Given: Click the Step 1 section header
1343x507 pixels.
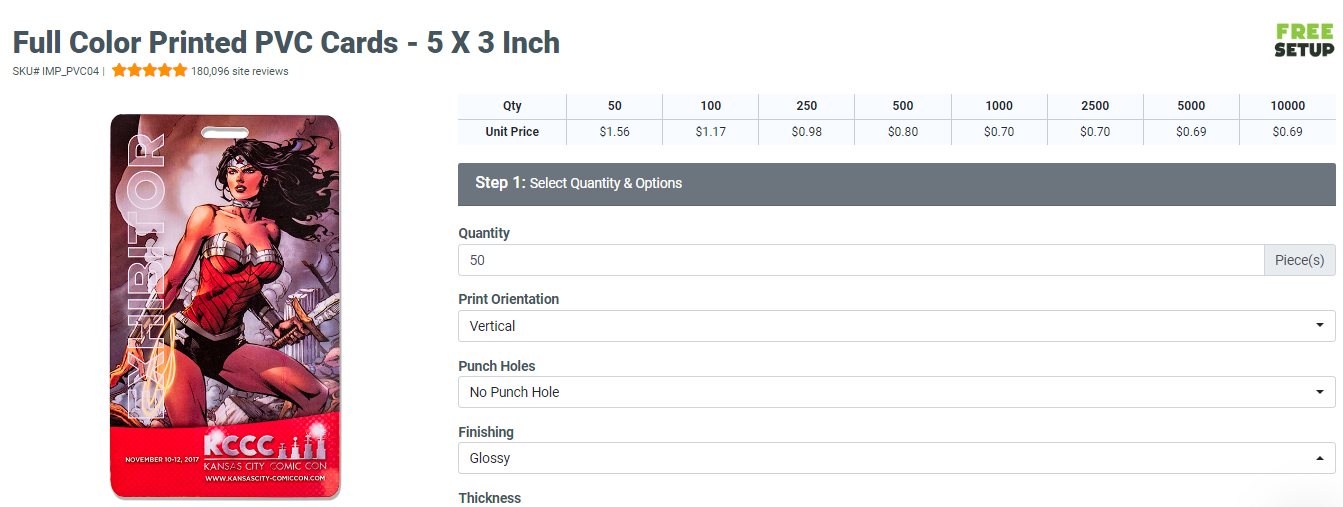Looking at the screenshot, I should 896,184.
